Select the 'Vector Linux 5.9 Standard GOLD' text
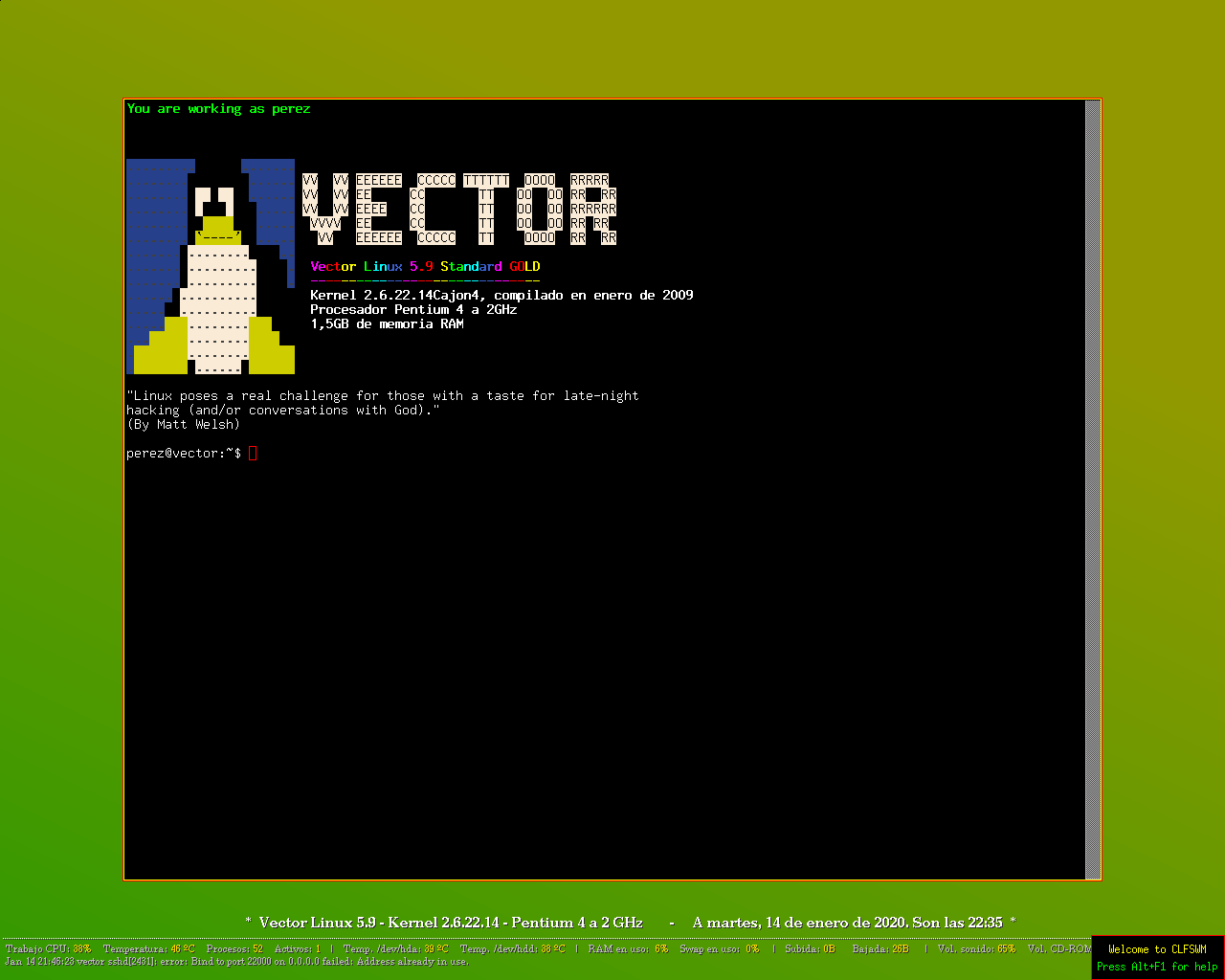Viewport: 1225px width, 980px height. (425, 266)
